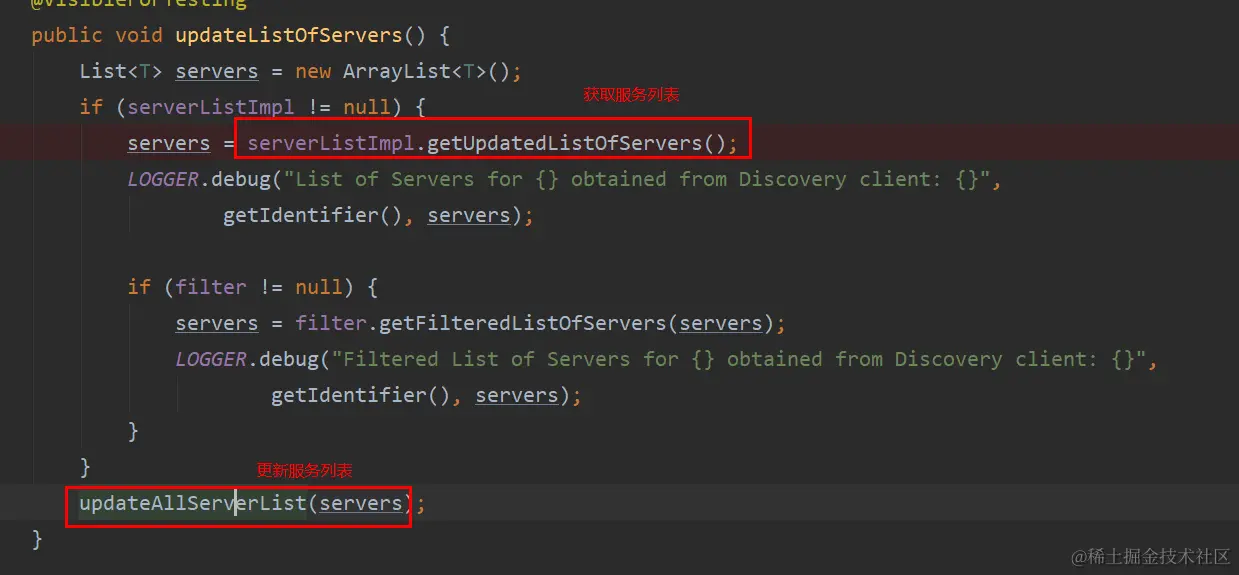Click 'serverListImpl' in the if null check

(x=211, y=107)
